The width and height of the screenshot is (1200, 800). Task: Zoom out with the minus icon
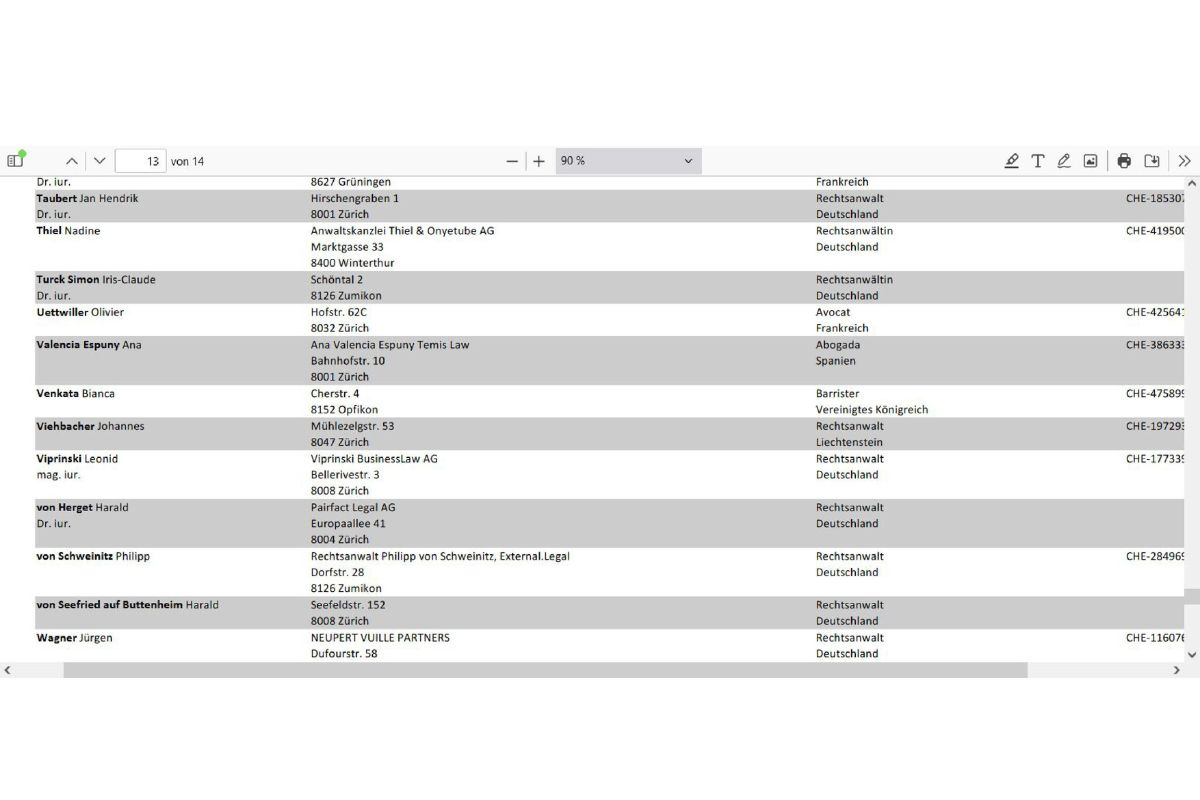pos(512,161)
